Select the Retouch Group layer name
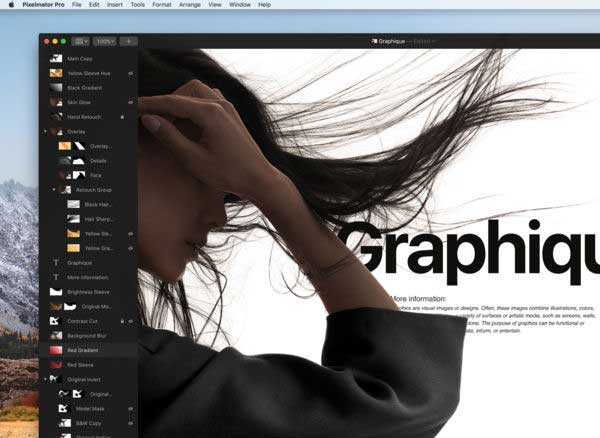Screen dimensions: 600x438 click(94, 190)
